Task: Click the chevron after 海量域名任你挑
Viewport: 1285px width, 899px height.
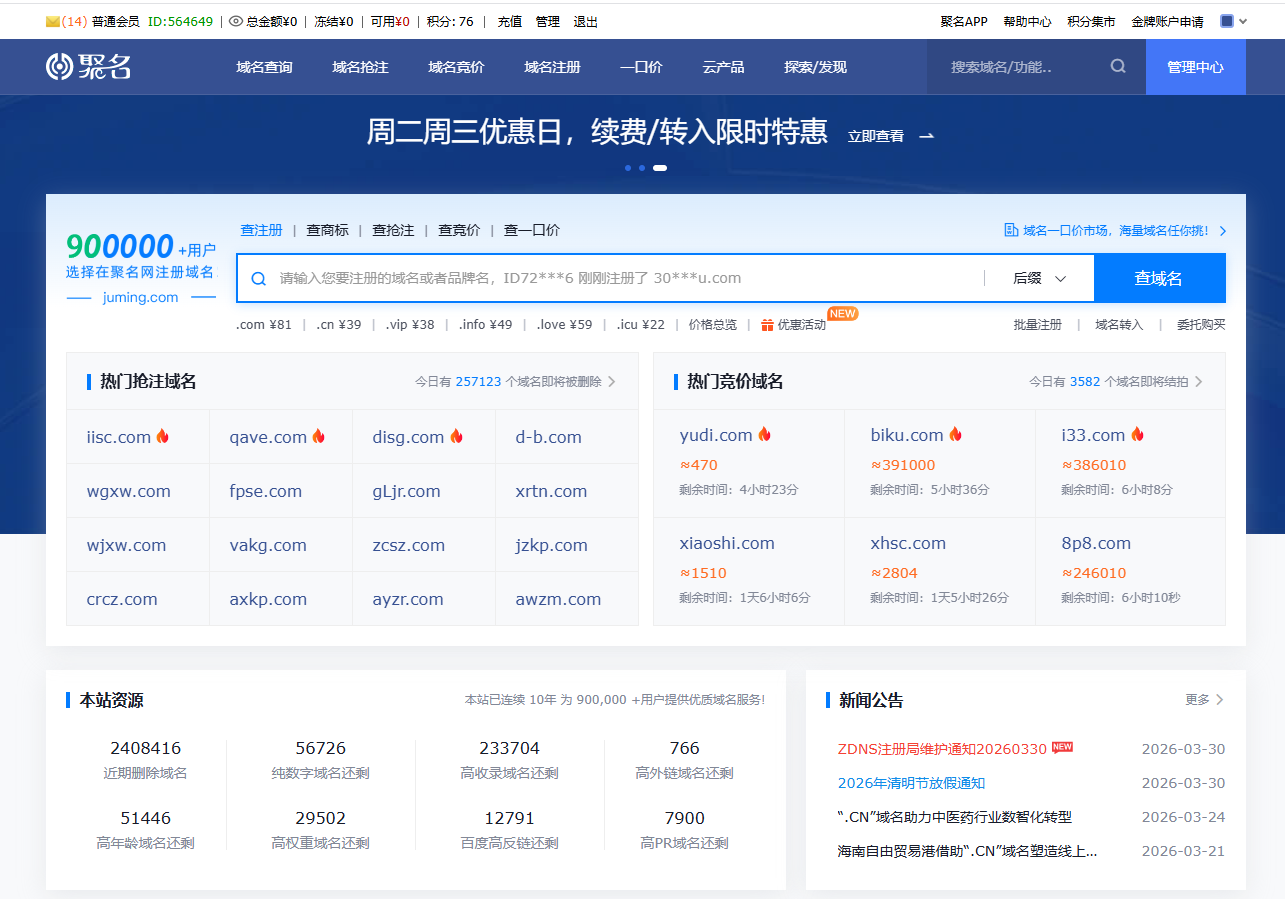Action: coord(1222,231)
